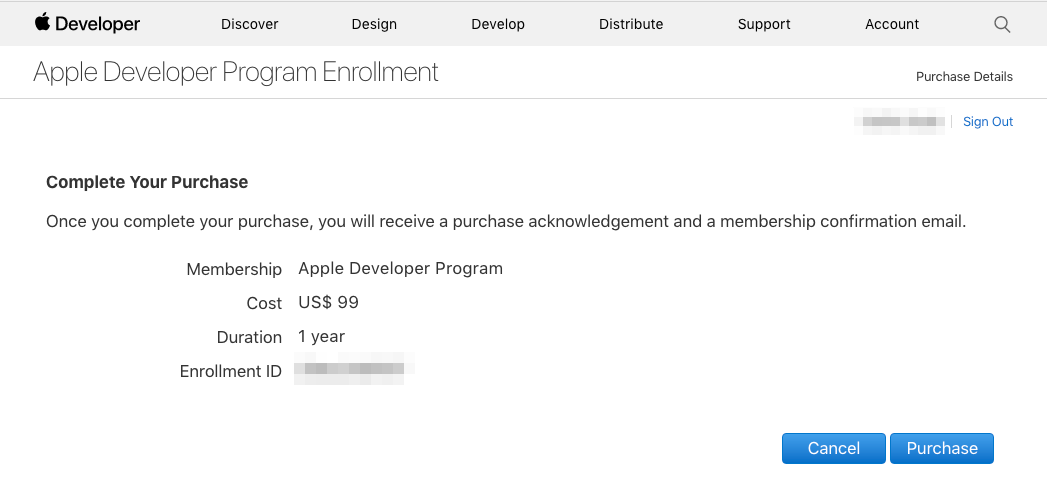
Task: Navigate to the Support page
Action: tap(764, 24)
